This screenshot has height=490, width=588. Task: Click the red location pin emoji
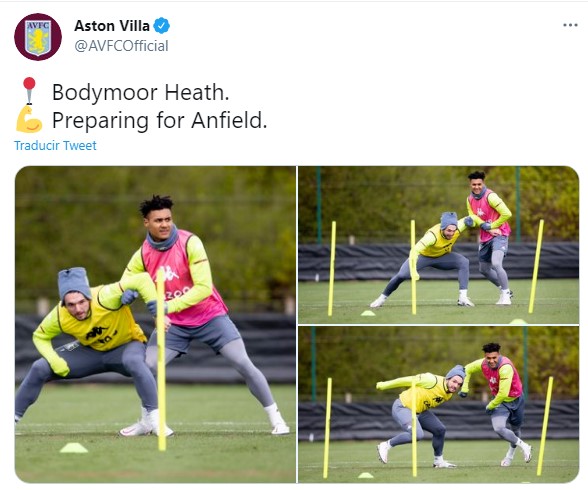click(x=29, y=90)
